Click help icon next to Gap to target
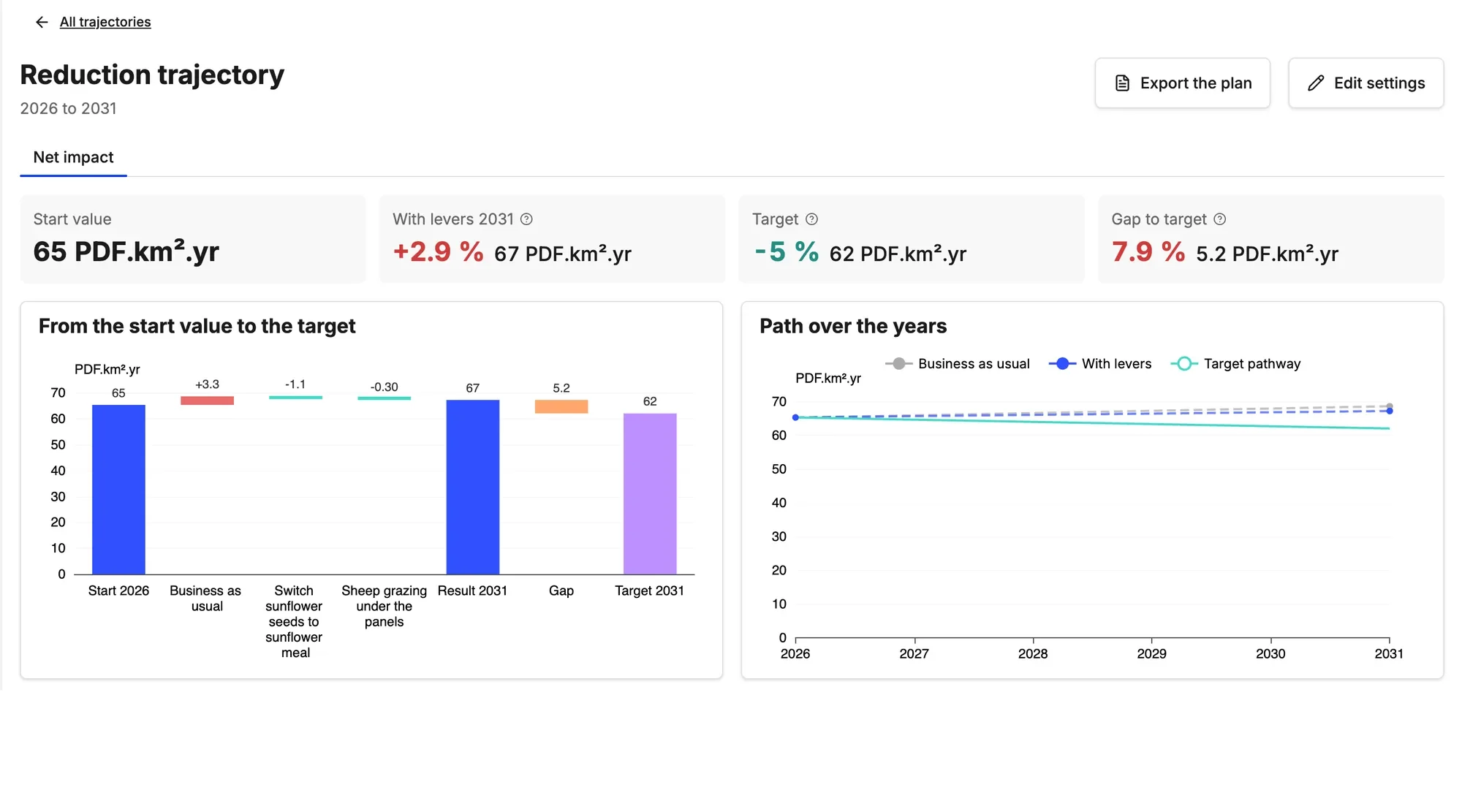 [1219, 219]
